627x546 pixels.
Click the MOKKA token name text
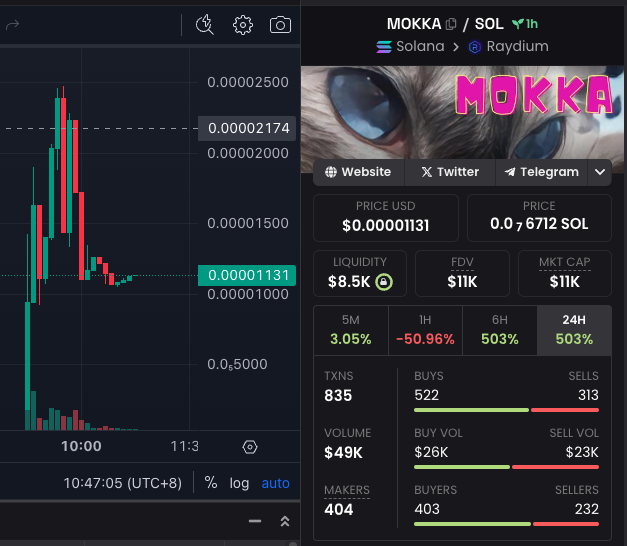[x=414, y=24]
